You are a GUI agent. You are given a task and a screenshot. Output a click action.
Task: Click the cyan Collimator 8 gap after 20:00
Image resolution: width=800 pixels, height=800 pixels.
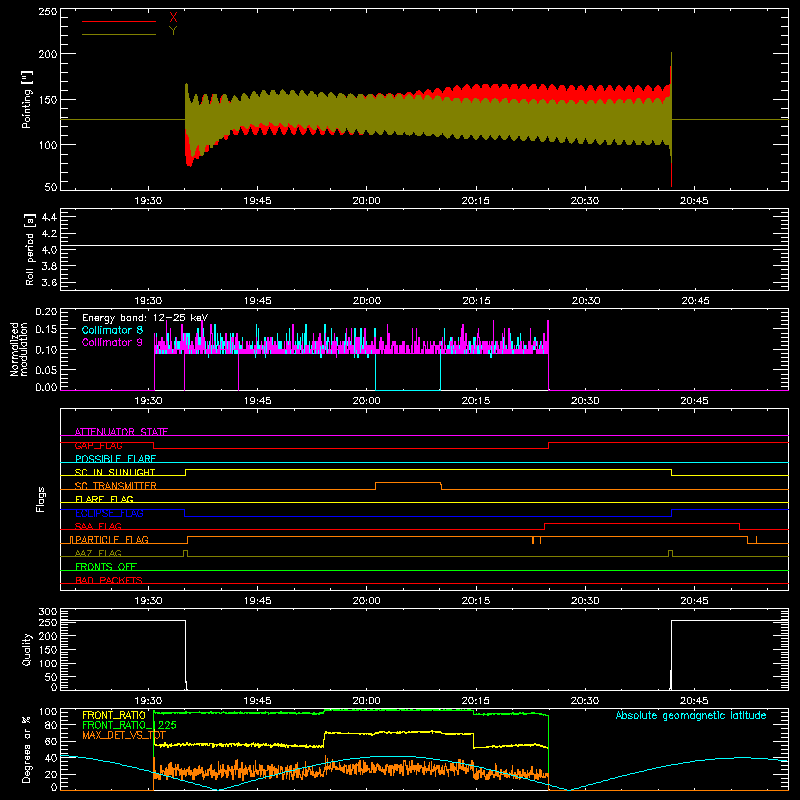[x=408, y=372]
